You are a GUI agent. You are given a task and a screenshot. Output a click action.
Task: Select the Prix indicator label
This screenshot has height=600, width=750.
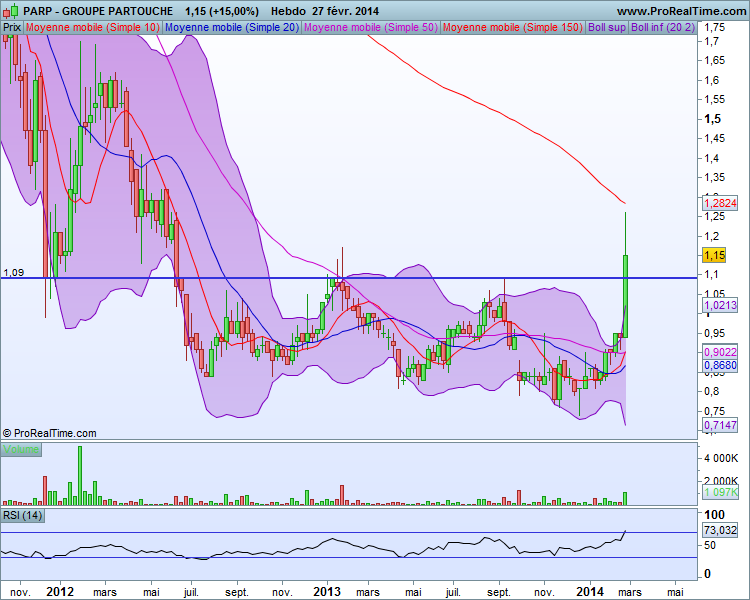click(12, 27)
